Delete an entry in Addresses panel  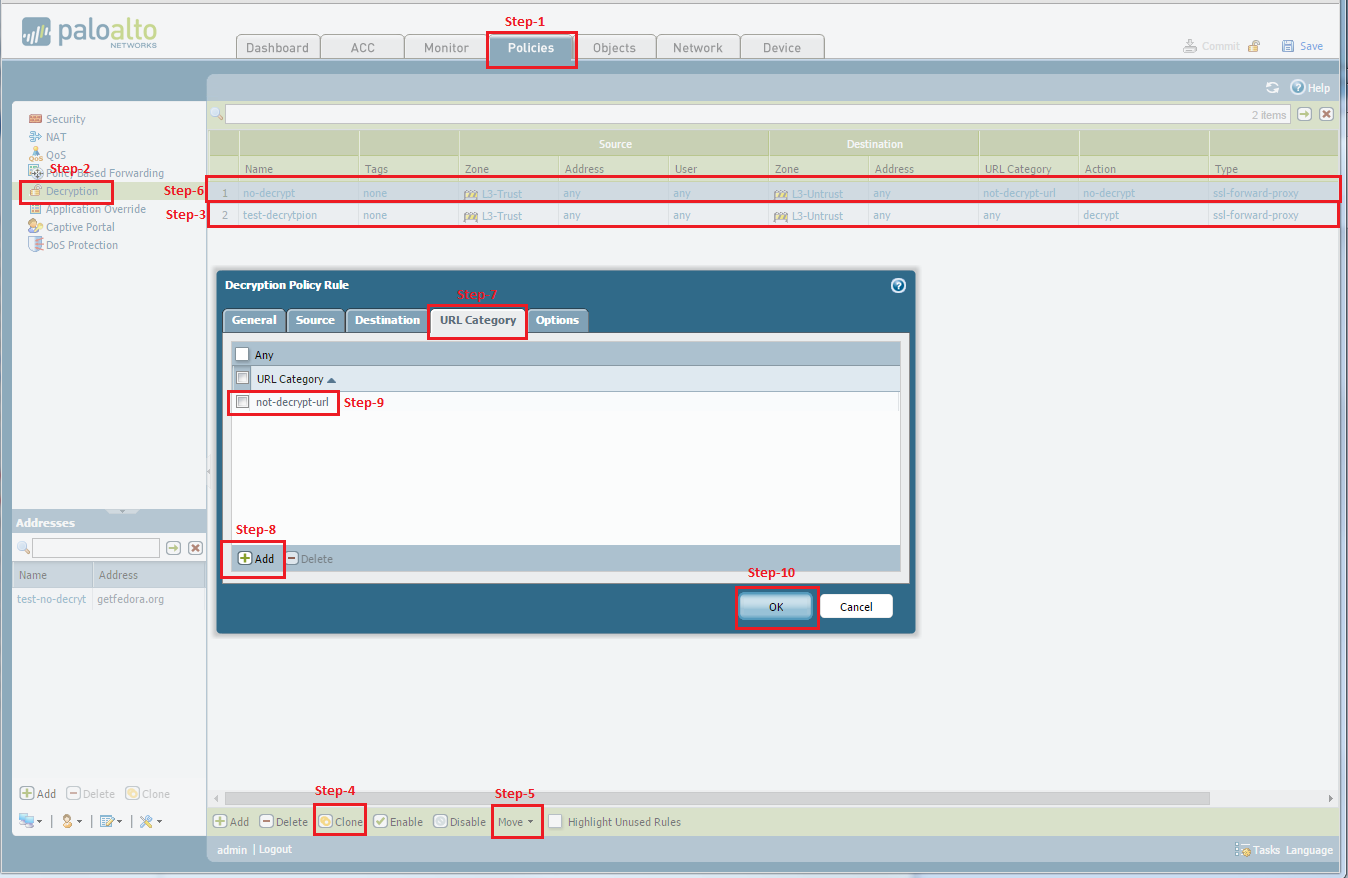(91, 794)
